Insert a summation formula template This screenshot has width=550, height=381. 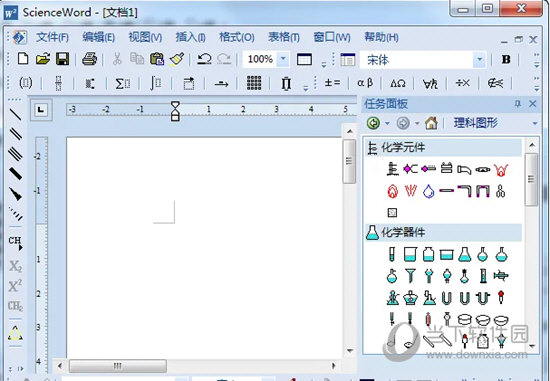pos(123,83)
